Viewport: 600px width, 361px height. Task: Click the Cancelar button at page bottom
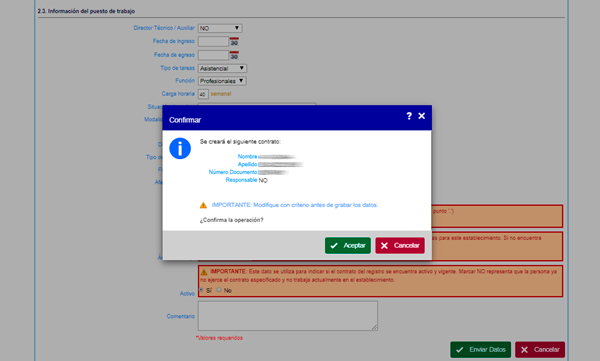pyautogui.click(x=540, y=350)
